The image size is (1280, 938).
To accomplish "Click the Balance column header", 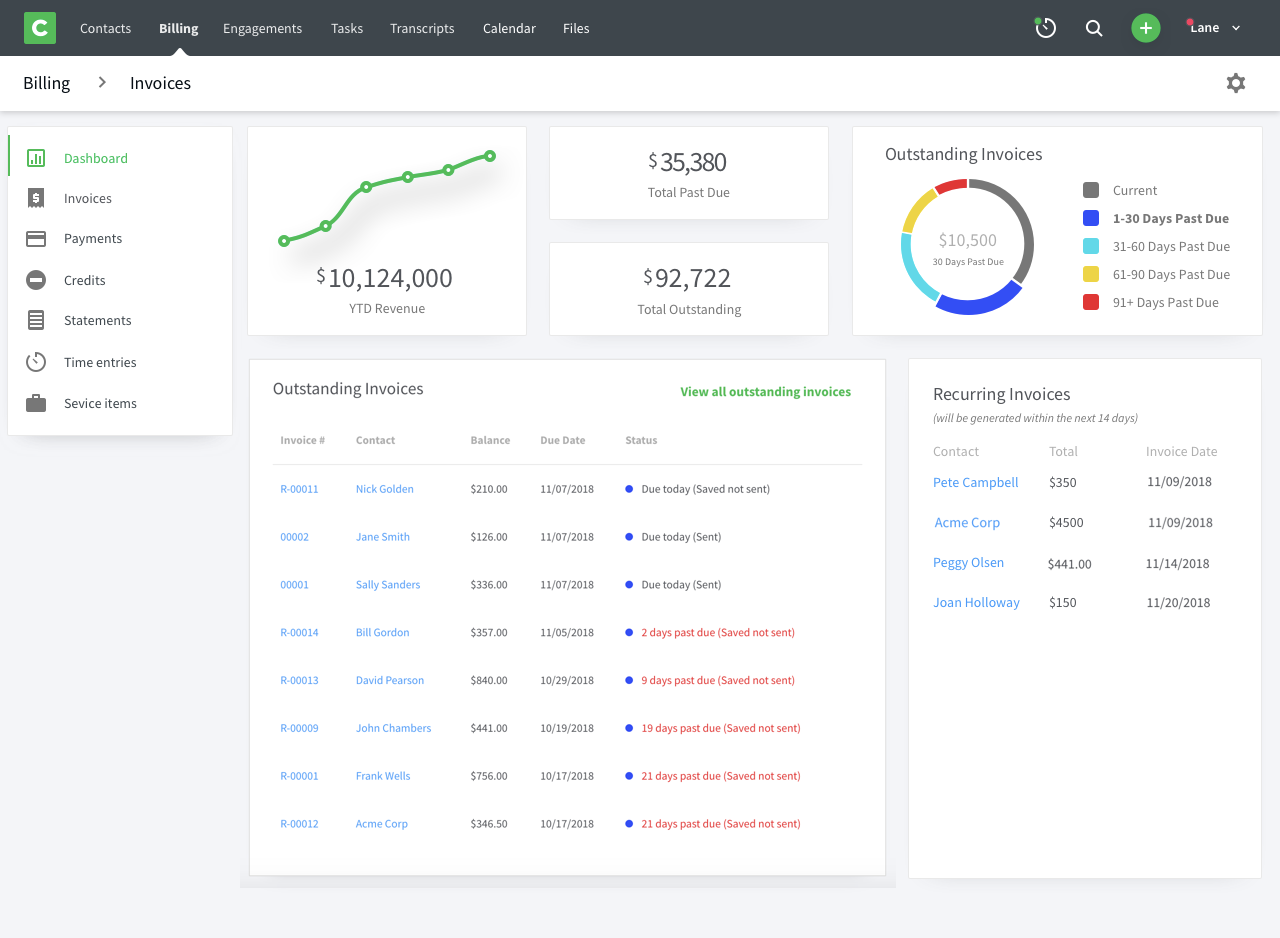I will (x=490, y=440).
